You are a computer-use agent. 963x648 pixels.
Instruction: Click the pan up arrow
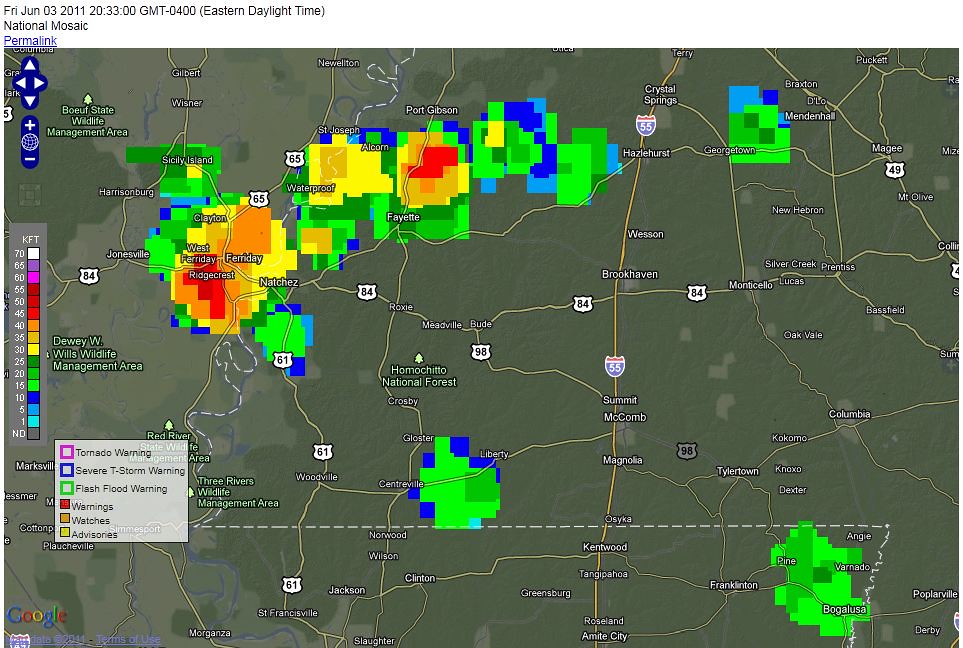[x=29, y=65]
